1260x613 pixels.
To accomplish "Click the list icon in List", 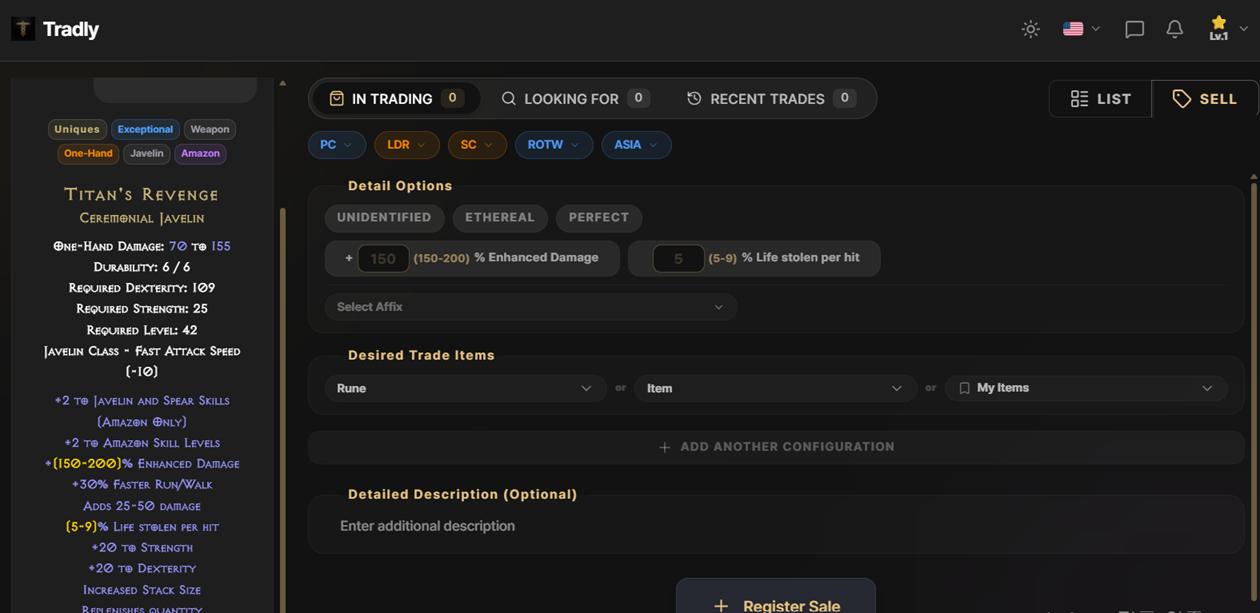I will (1079, 99).
